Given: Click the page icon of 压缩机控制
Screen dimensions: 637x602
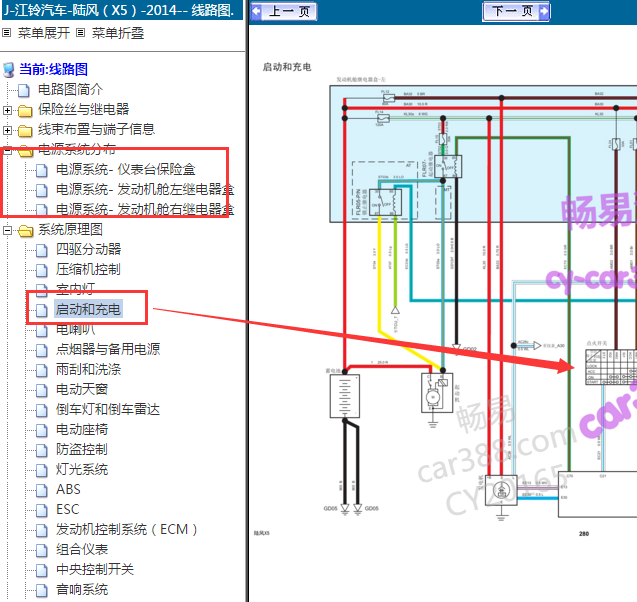Looking at the screenshot, I should [x=41, y=271].
